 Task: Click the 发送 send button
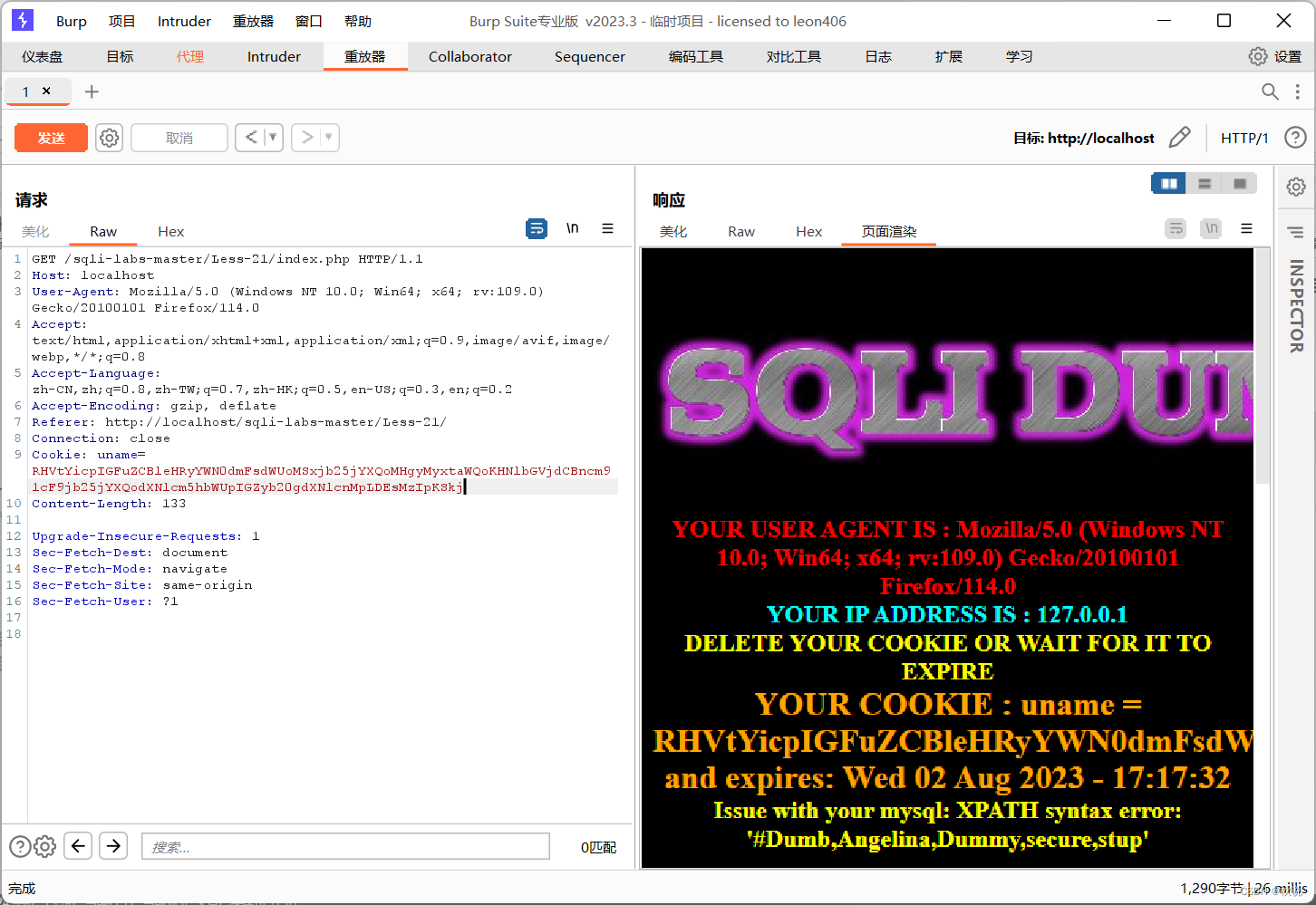[x=52, y=138]
